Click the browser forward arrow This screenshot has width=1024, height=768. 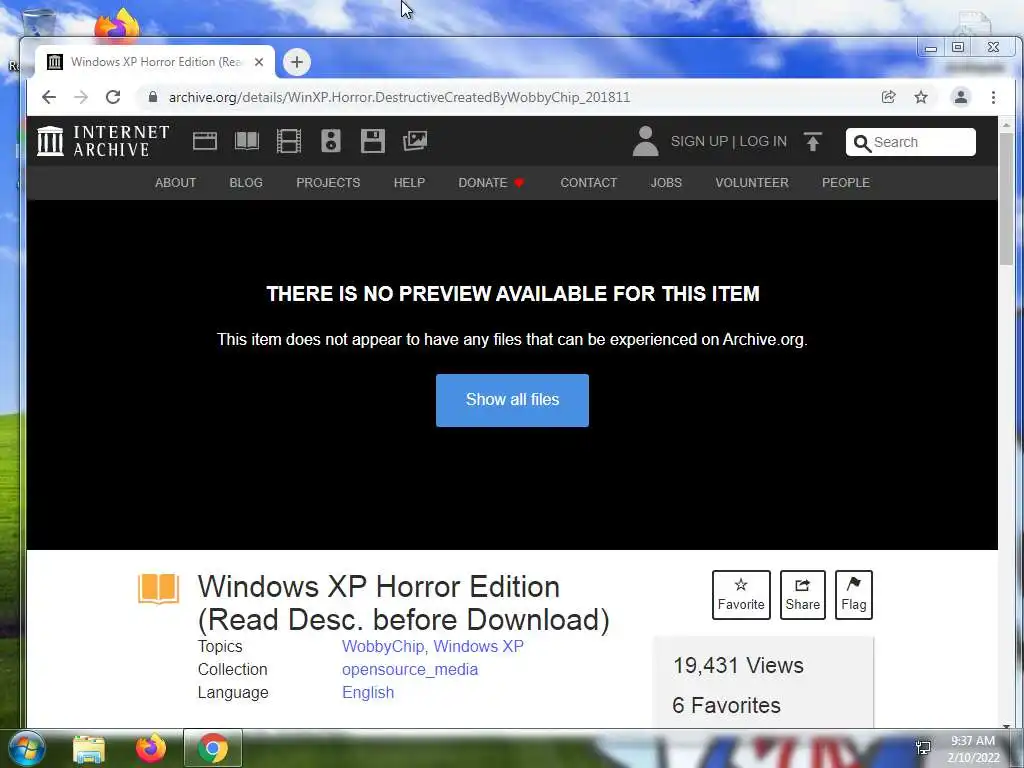(x=81, y=97)
